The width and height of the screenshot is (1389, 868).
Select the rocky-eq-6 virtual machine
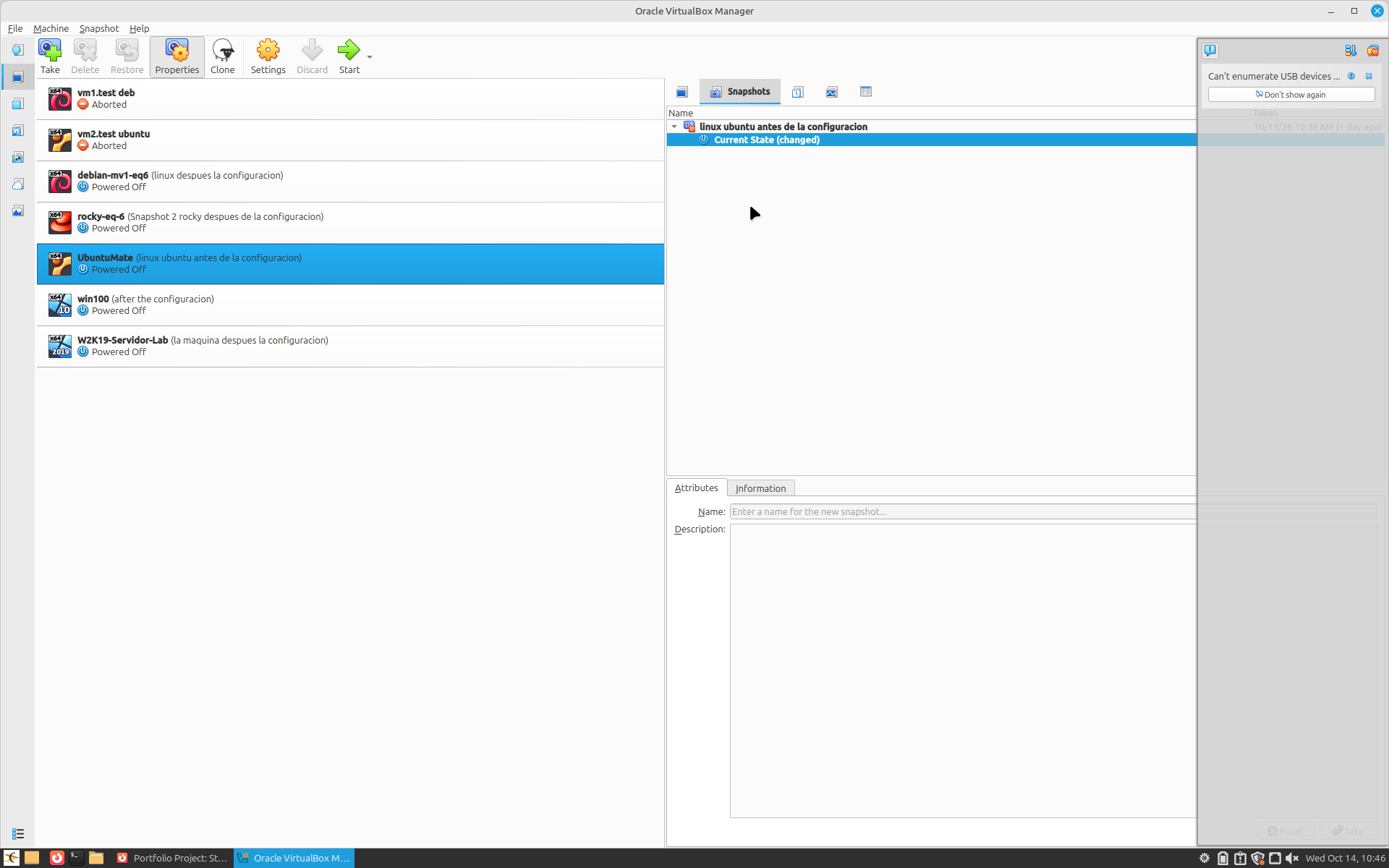click(350, 223)
